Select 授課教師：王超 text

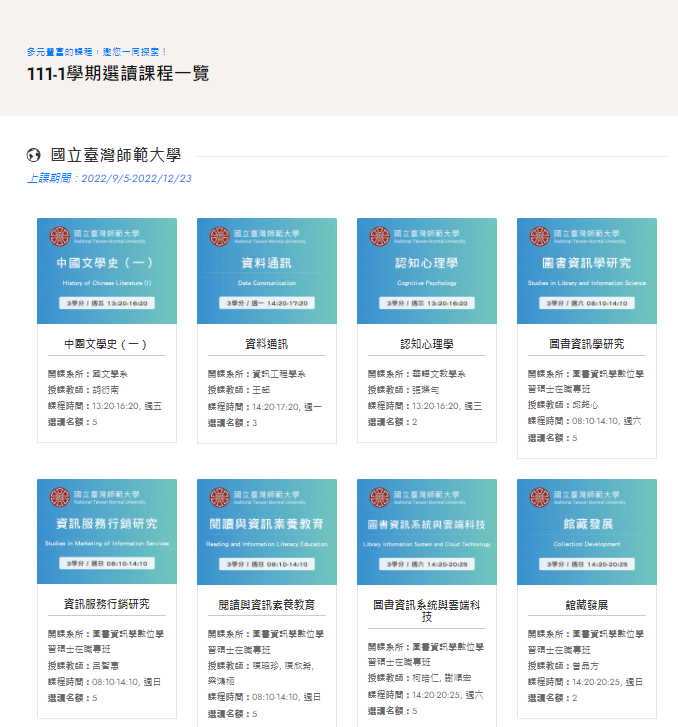(239, 390)
